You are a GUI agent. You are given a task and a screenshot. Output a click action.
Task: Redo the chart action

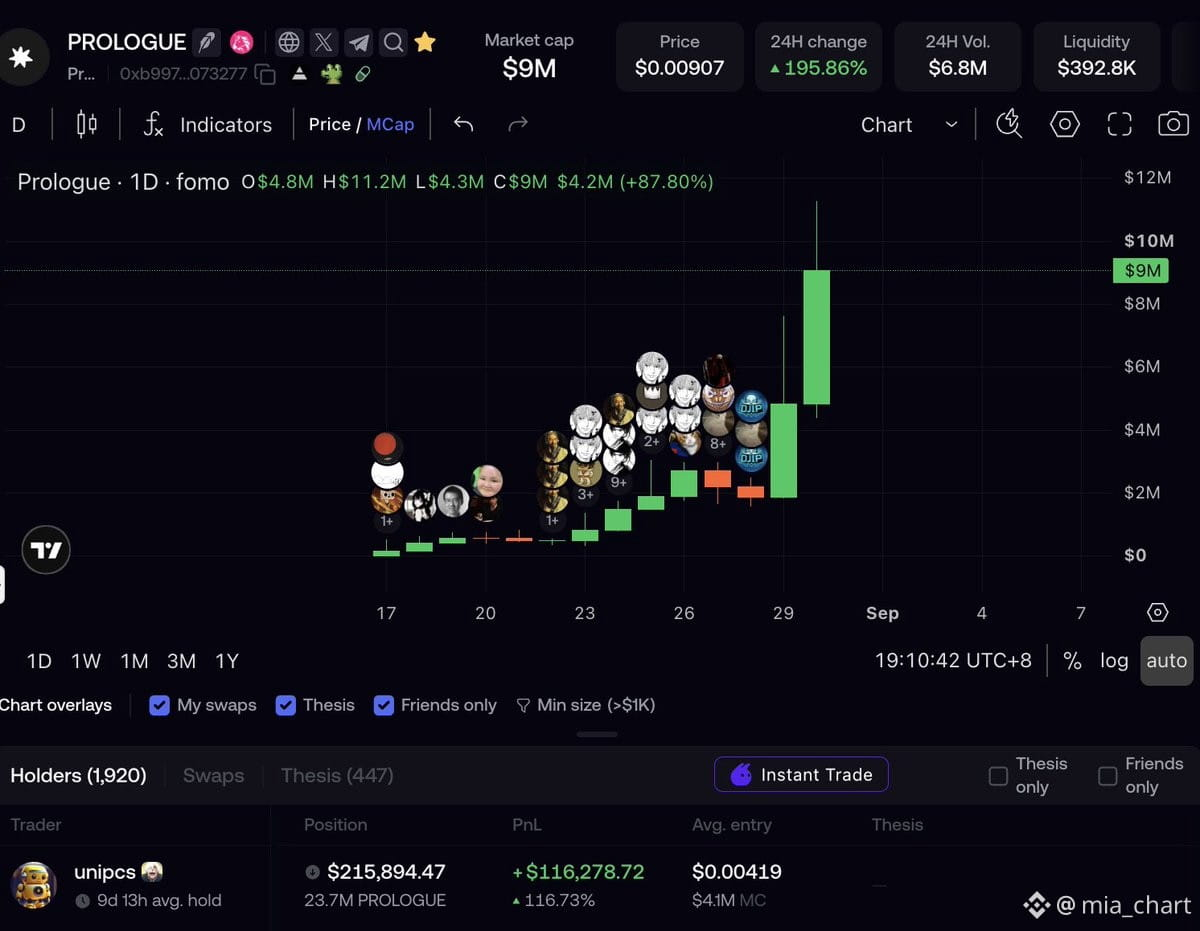tap(517, 124)
